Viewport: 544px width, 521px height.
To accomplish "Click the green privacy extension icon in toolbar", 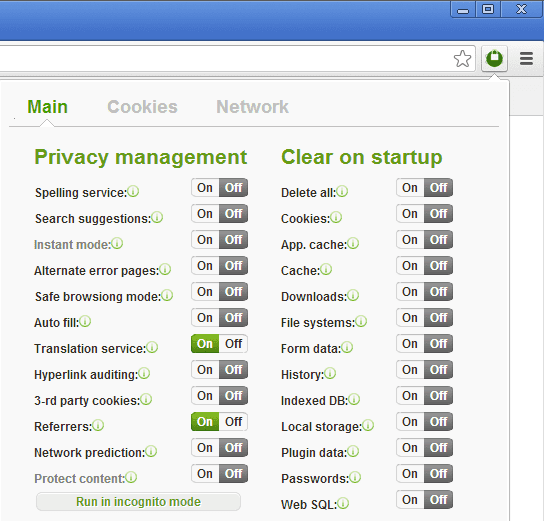I will [494, 58].
